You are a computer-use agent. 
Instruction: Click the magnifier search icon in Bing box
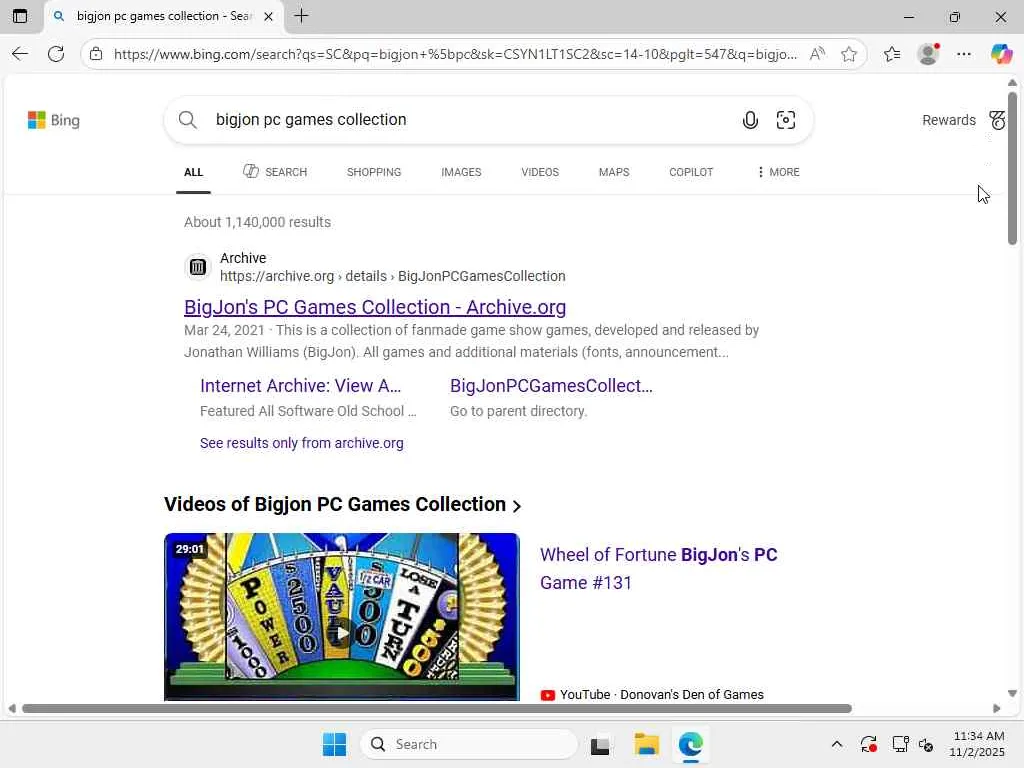point(187,120)
